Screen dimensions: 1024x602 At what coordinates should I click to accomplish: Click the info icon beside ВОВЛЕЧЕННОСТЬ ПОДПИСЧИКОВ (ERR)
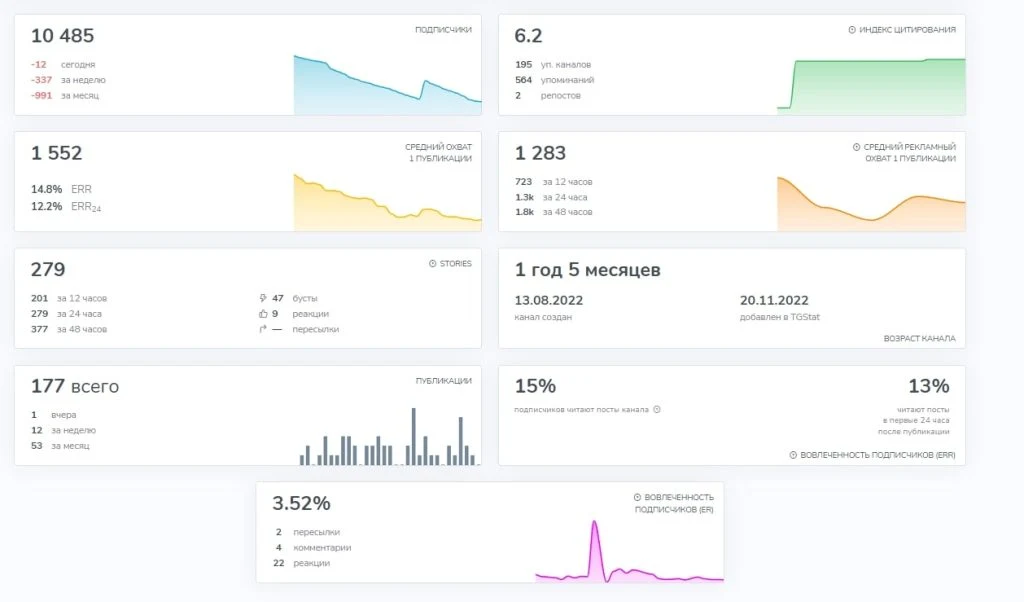[x=793, y=455]
